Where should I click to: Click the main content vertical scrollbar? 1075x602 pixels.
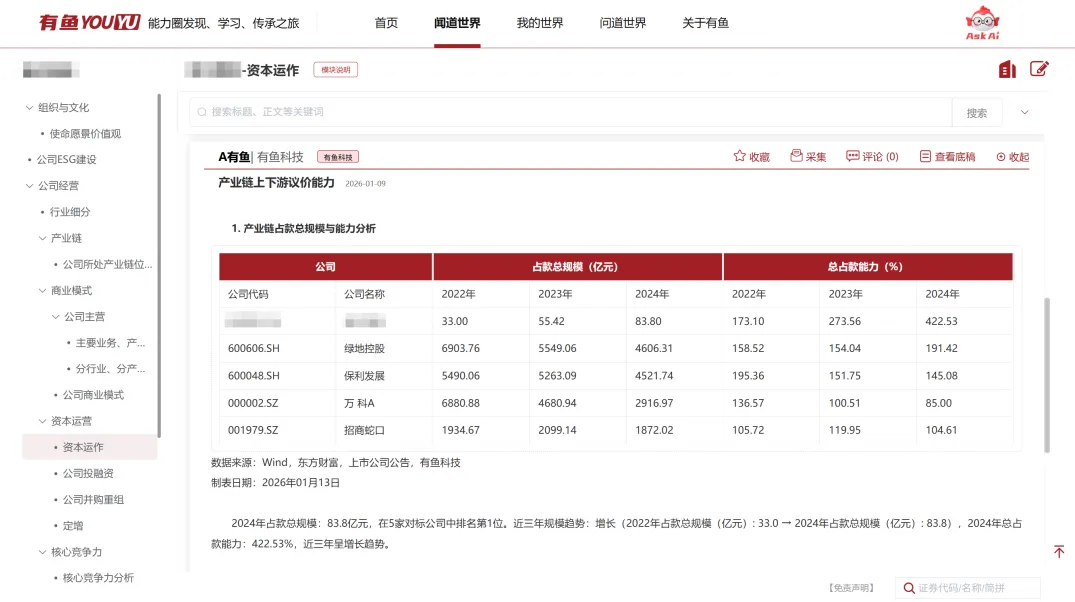(x=1047, y=374)
